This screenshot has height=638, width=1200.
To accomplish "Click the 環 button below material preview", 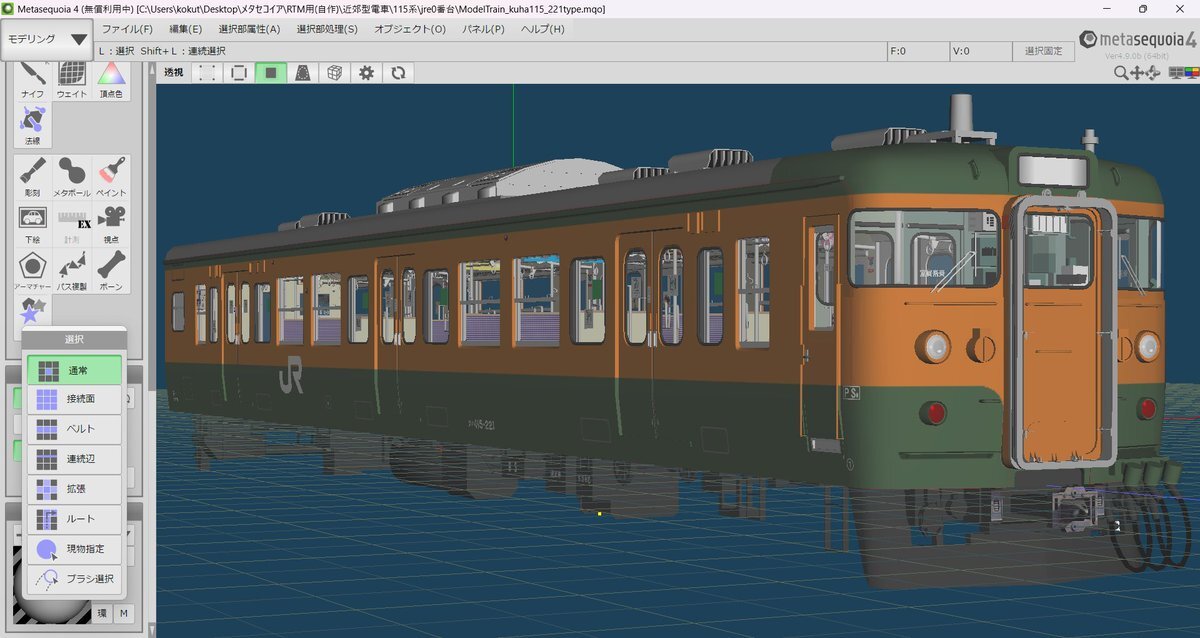I will pyautogui.click(x=102, y=613).
